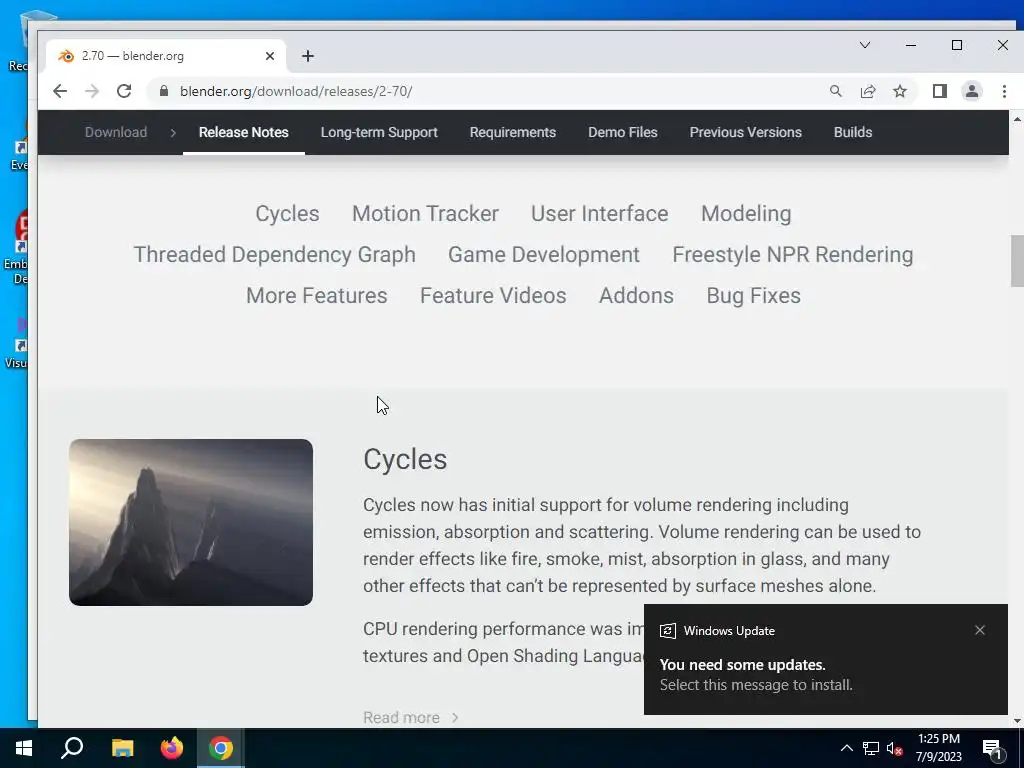Viewport: 1024px width, 768px height.
Task: Click the padlock site info icon
Action: point(164,91)
